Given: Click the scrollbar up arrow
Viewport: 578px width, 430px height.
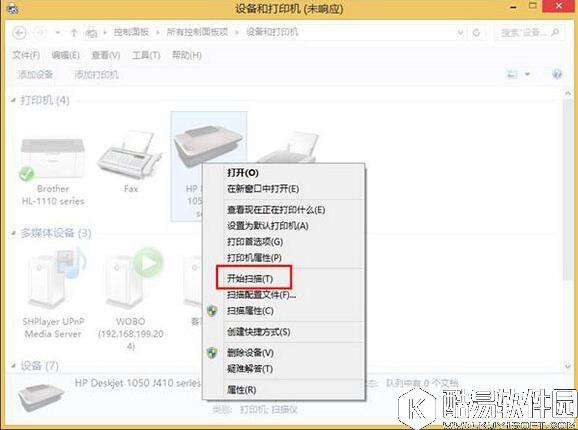Looking at the screenshot, I should (x=568, y=94).
